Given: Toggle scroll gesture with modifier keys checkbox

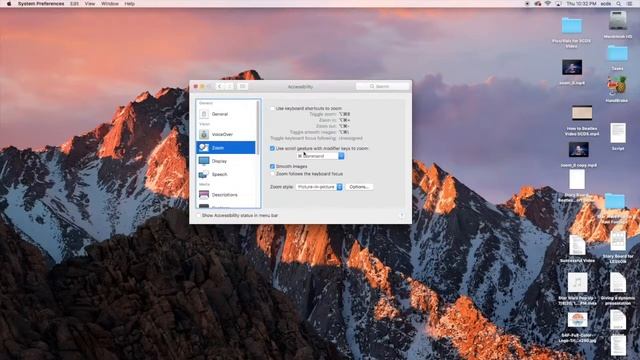Looking at the screenshot, I should [272, 149].
